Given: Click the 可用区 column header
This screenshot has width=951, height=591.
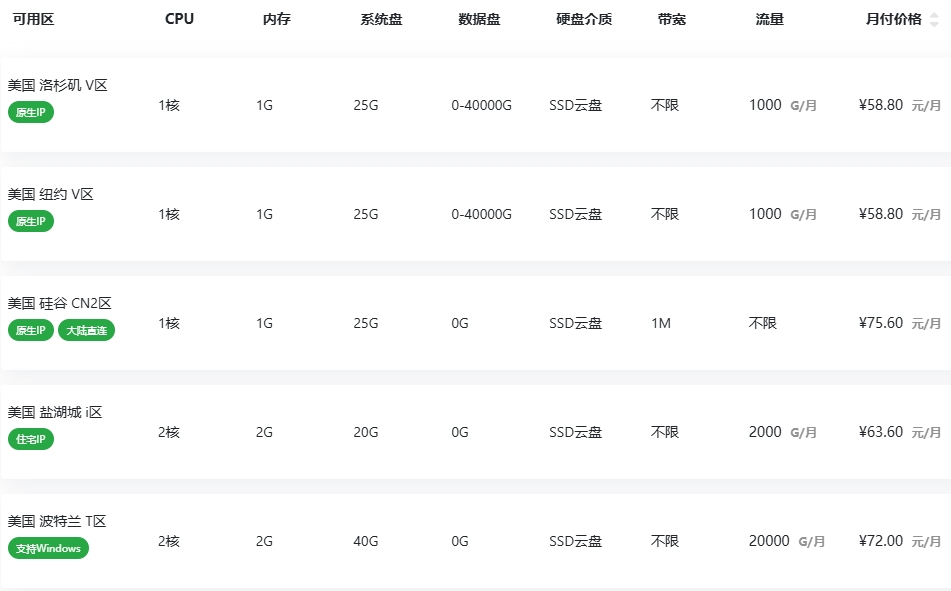Looking at the screenshot, I should tap(33, 19).
